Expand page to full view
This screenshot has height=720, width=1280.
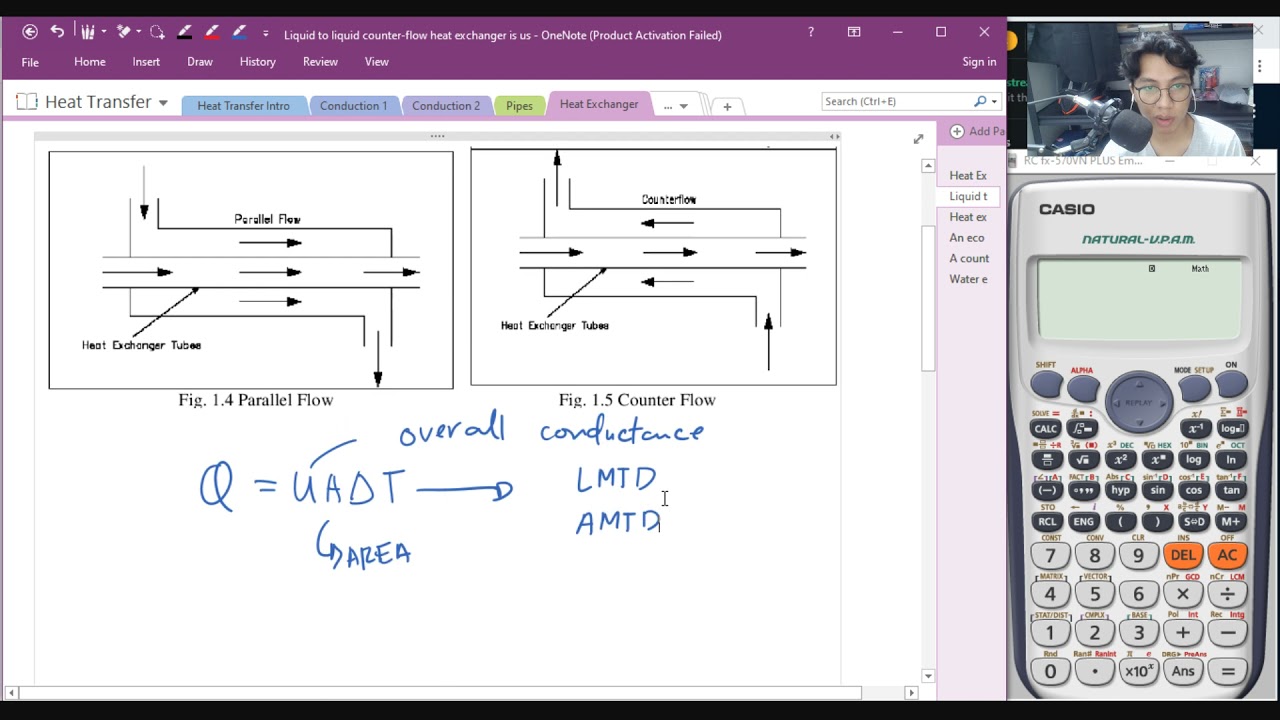click(918, 139)
